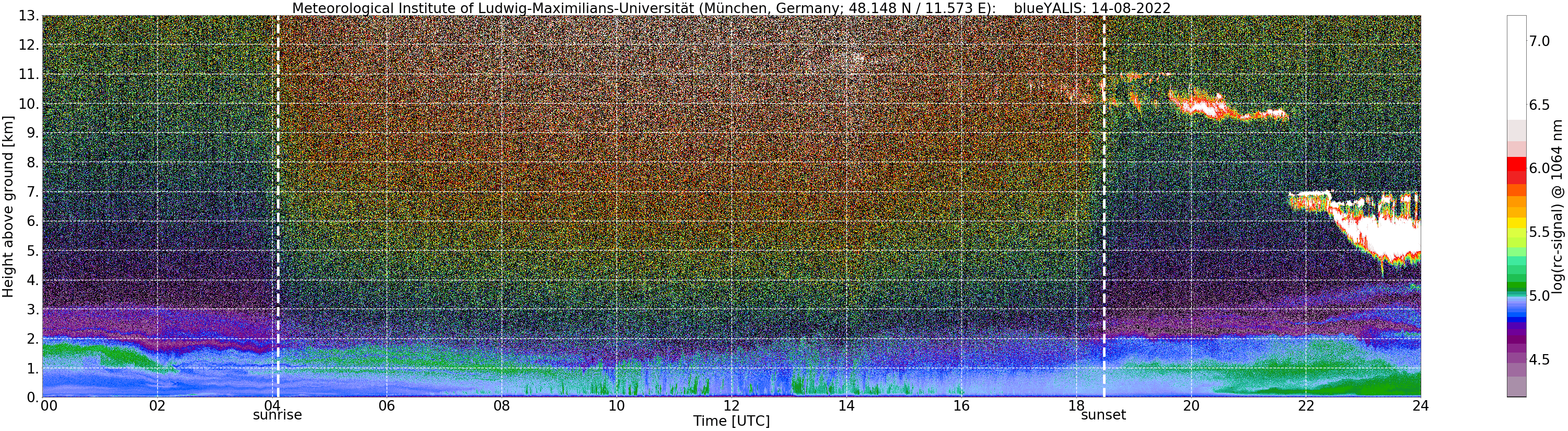Click the height tick label '7.'

coord(33,192)
